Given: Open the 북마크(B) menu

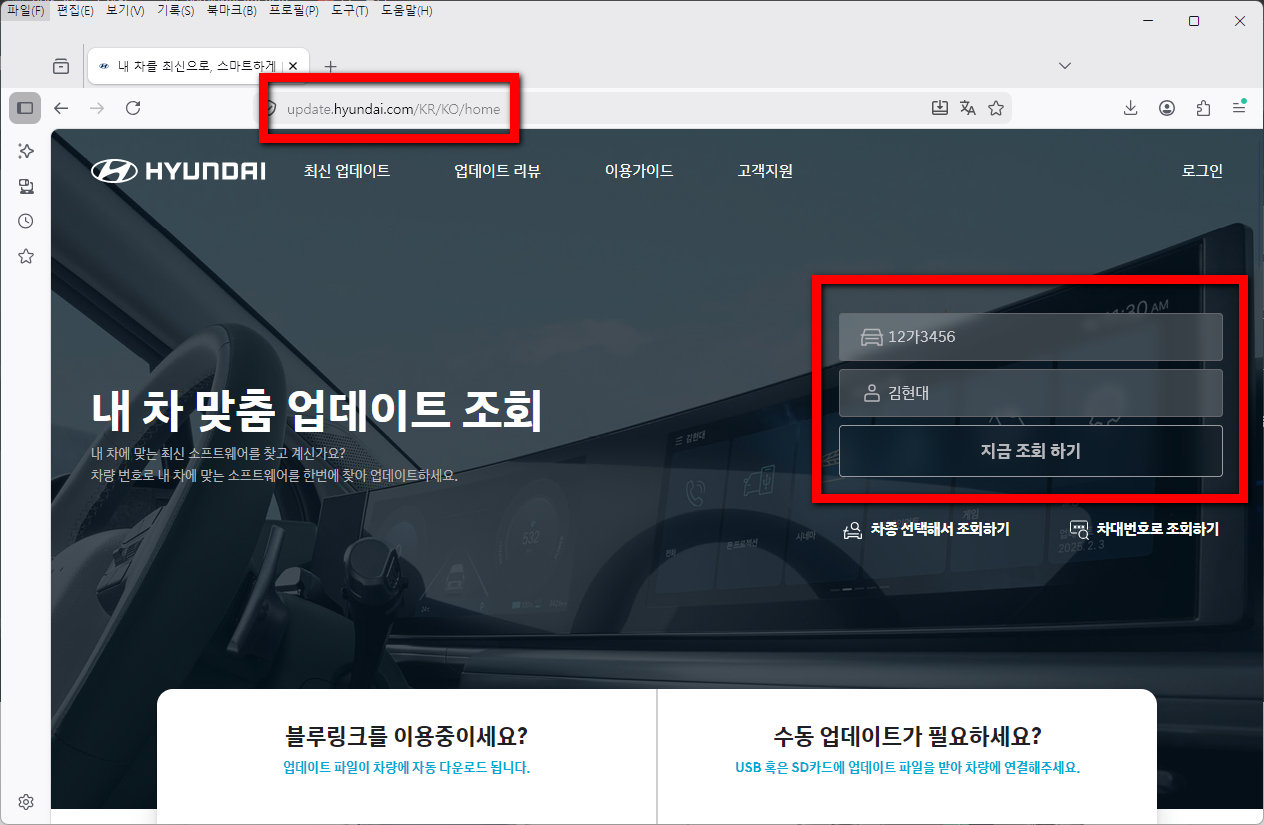Looking at the screenshot, I should [x=231, y=10].
